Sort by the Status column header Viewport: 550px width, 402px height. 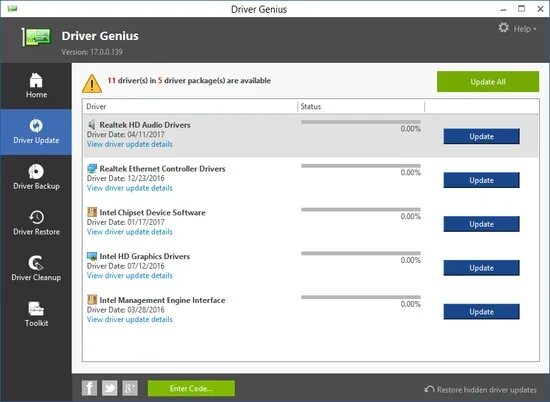361,107
